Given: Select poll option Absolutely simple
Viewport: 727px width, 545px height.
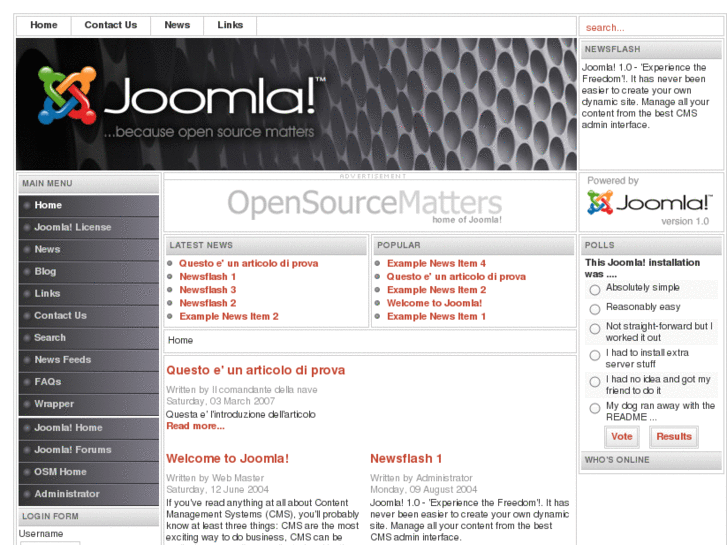Looking at the screenshot, I should (595, 290).
